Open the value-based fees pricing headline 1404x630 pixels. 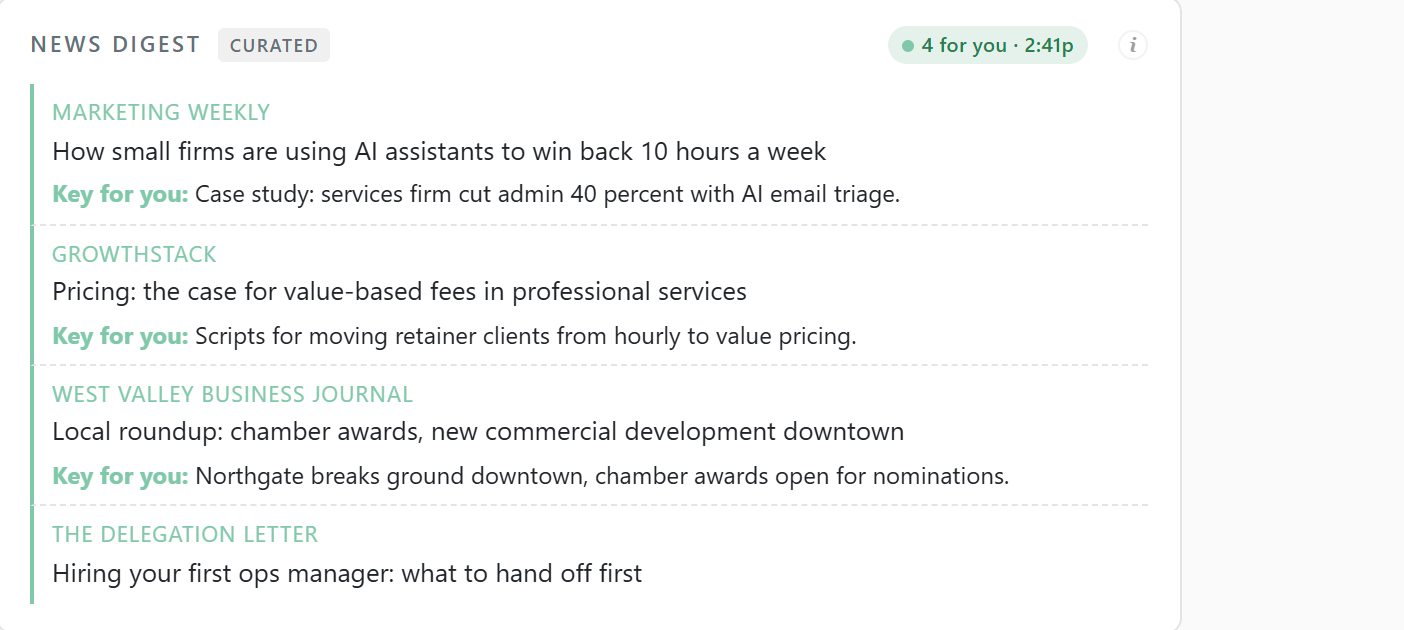pos(399,292)
